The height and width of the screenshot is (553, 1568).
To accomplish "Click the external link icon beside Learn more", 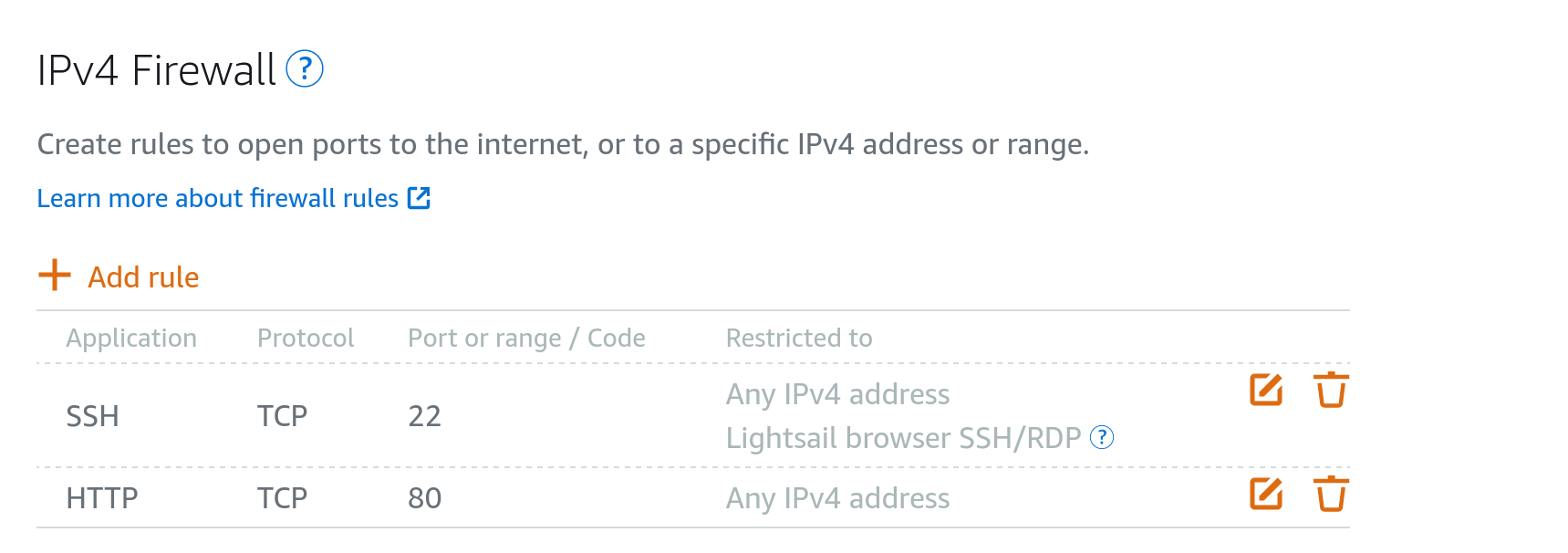I will [419, 198].
